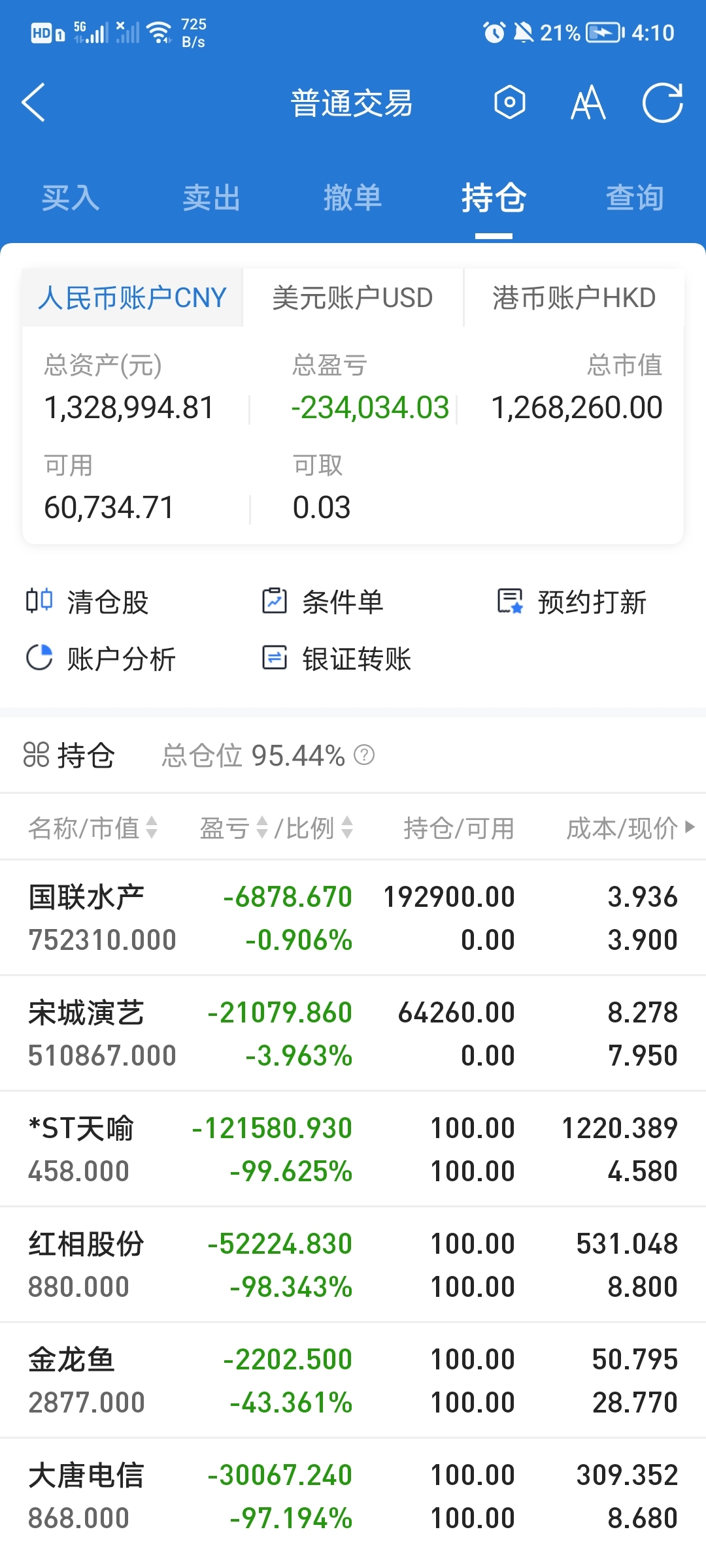This screenshot has width=706, height=1568.
Task: Tap the alarm clock status icon
Action: [494, 32]
